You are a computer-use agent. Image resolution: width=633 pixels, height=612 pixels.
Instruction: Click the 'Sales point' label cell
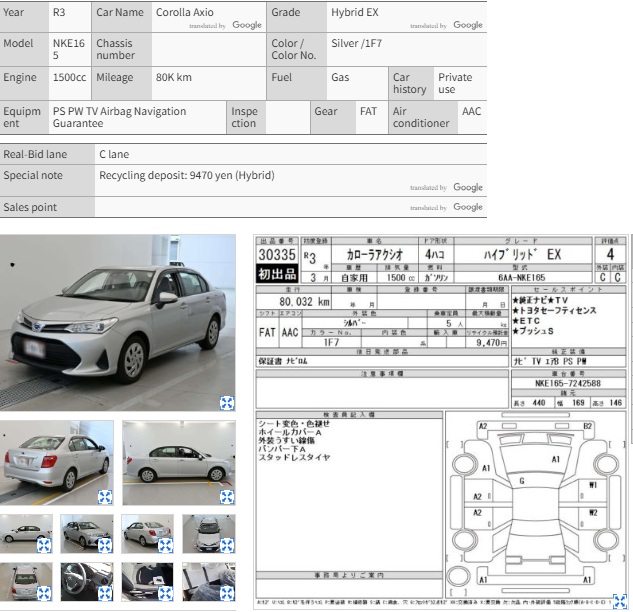47,207
